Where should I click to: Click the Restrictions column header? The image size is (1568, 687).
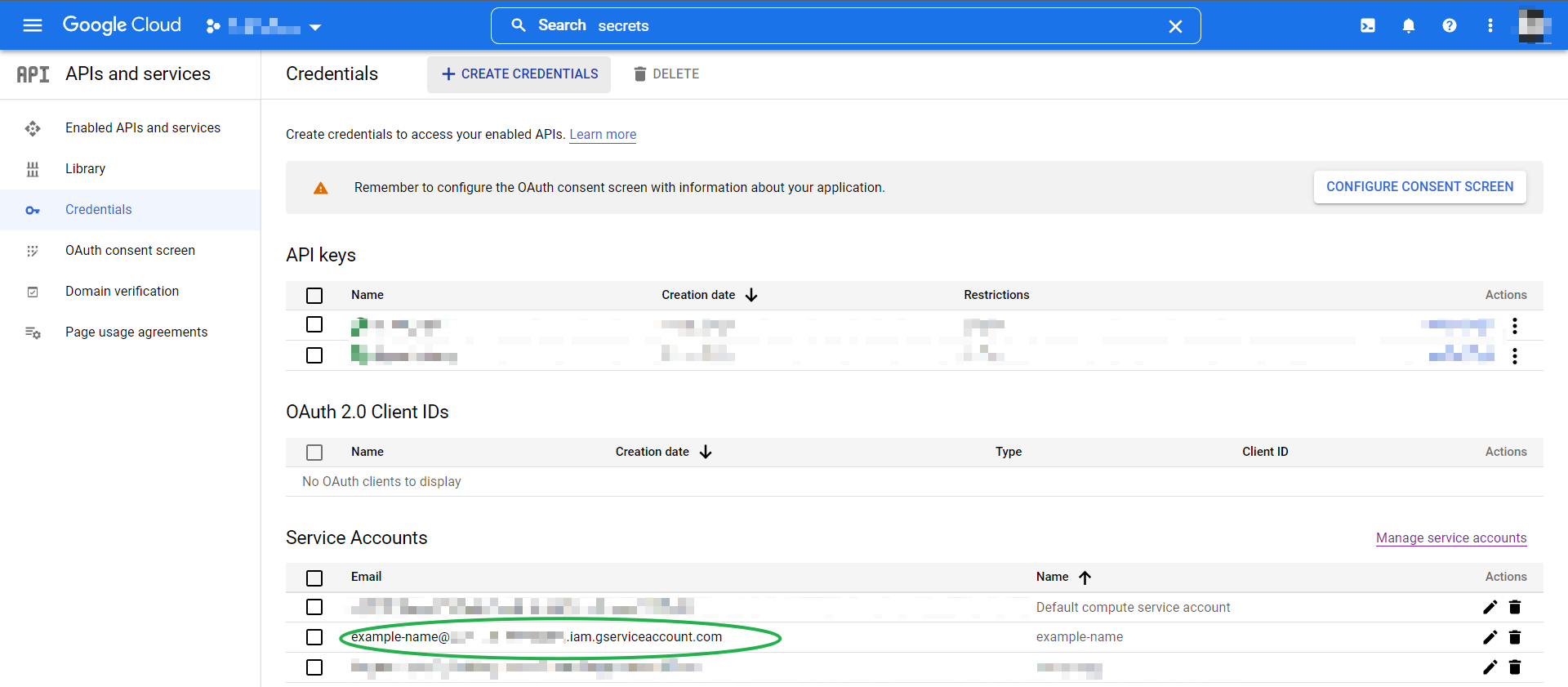point(996,295)
